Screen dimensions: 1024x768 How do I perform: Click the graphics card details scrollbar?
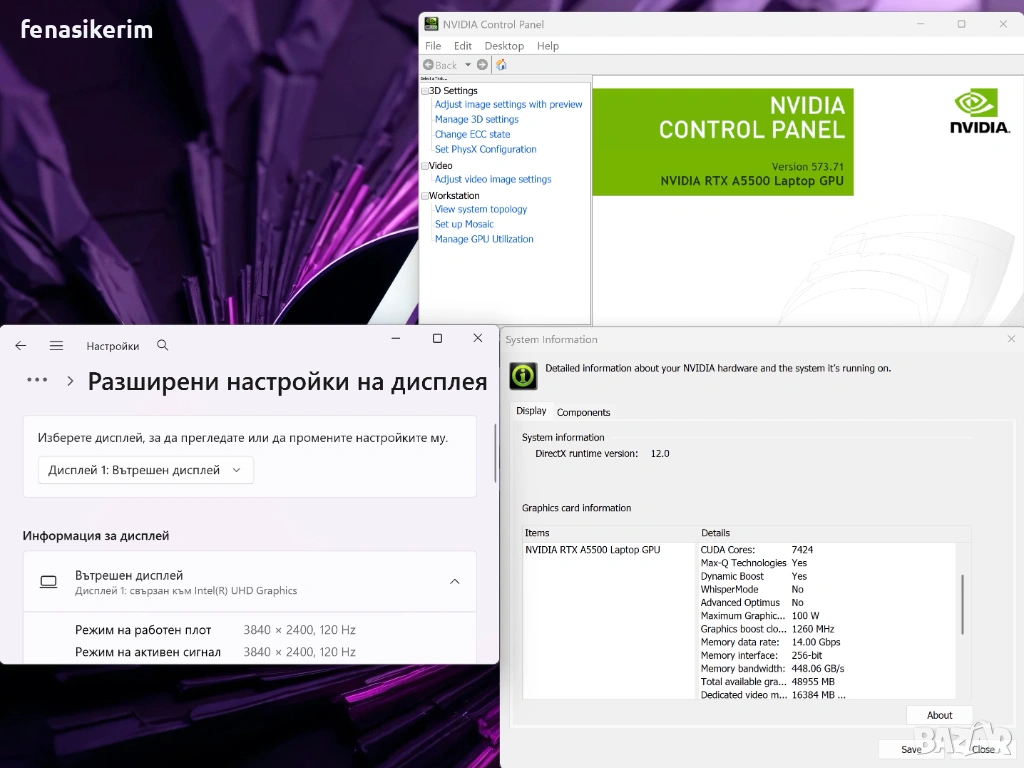point(962,603)
